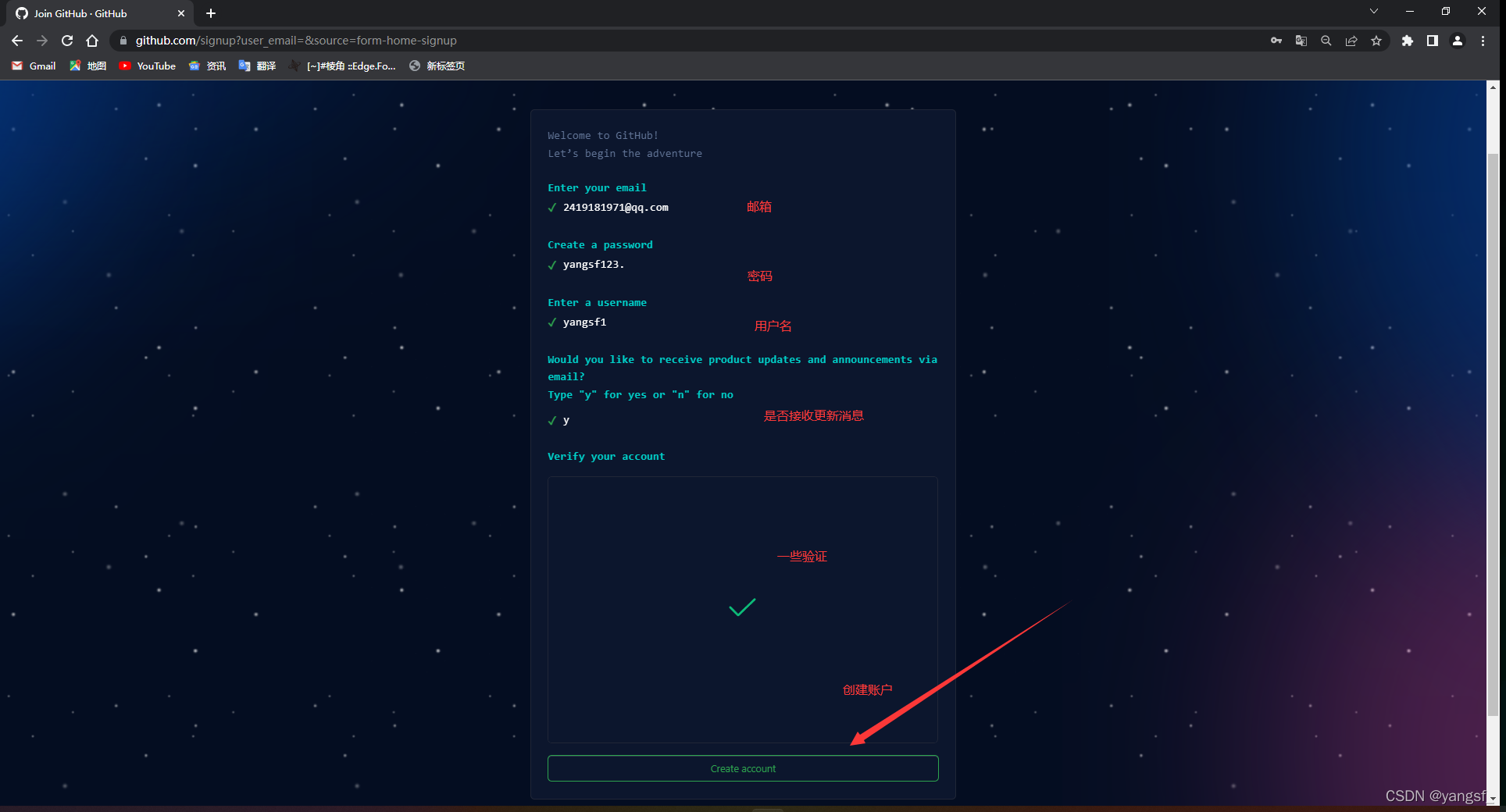This screenshot has height=812, width=1506.
Task: Click the "Welcome to GitHub!" text
Action: [603, 136]
